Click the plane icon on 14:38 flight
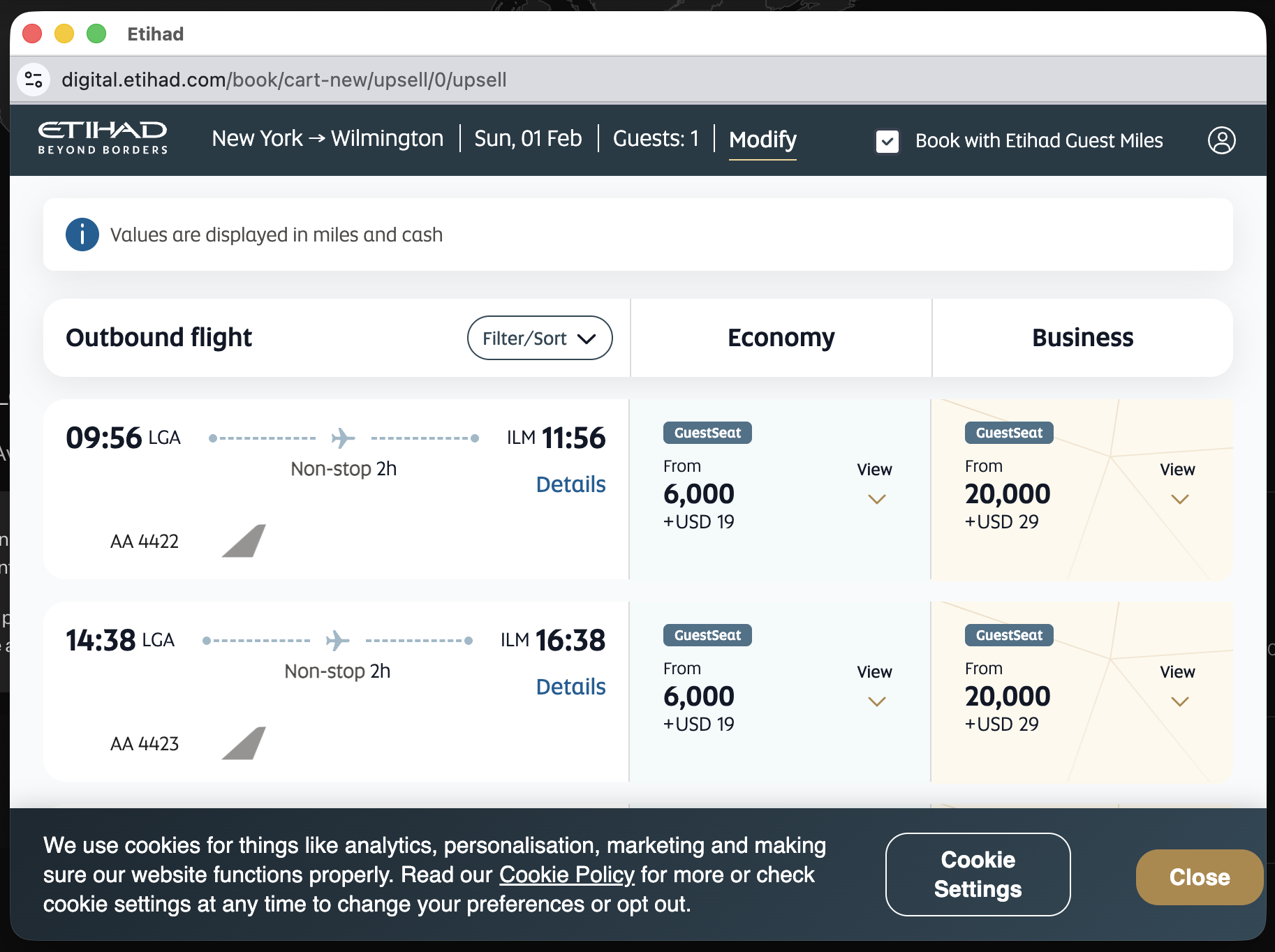This screenshot has height=952, width=1275. pyautogui.click(x=337, y=641)
